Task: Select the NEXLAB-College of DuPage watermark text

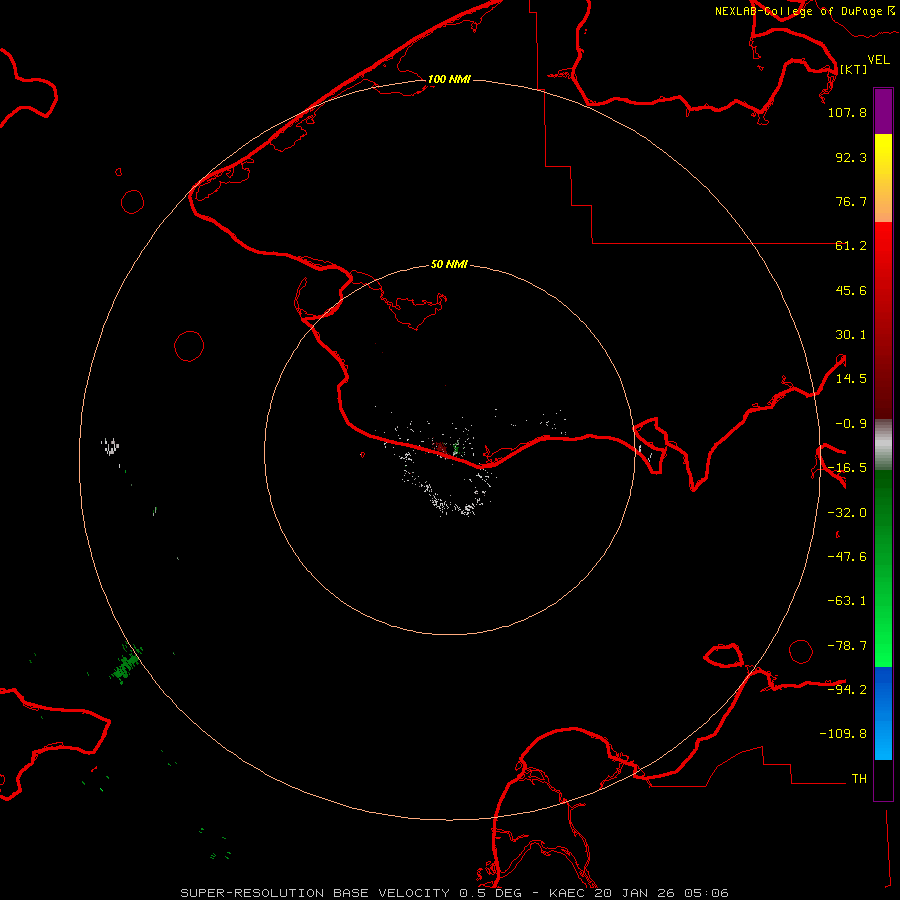Action: (798, 11)
